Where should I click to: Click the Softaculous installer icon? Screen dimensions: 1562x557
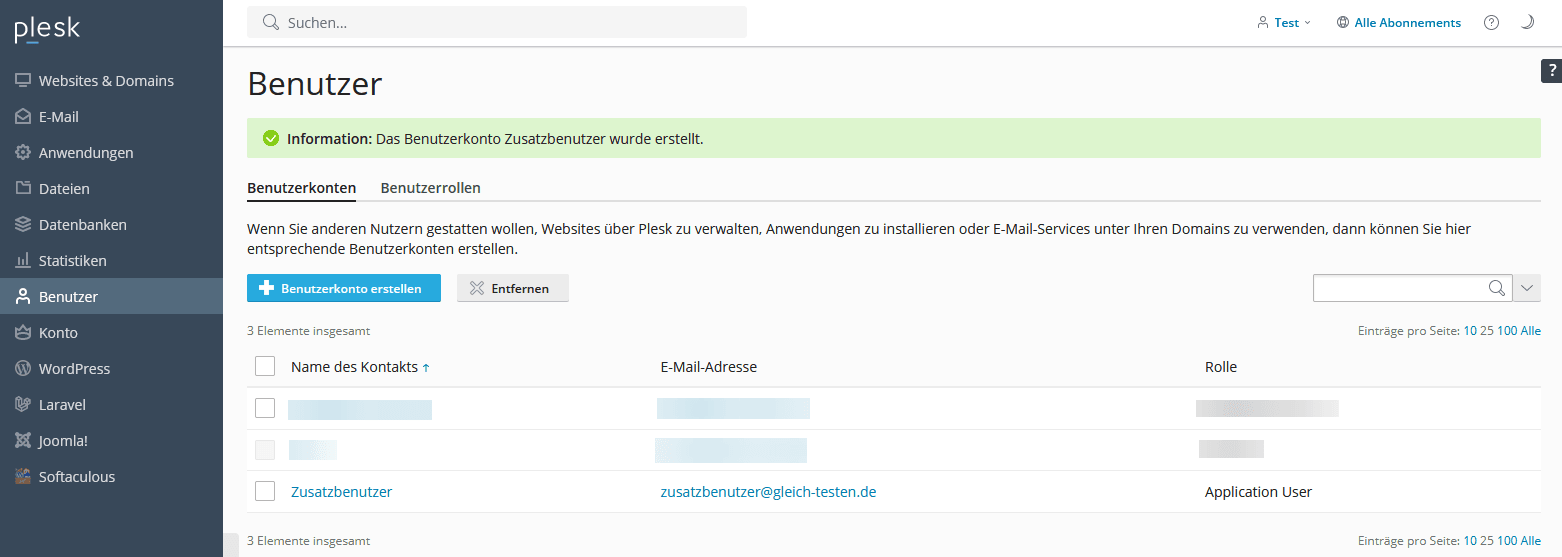click(x=23, y=477)
